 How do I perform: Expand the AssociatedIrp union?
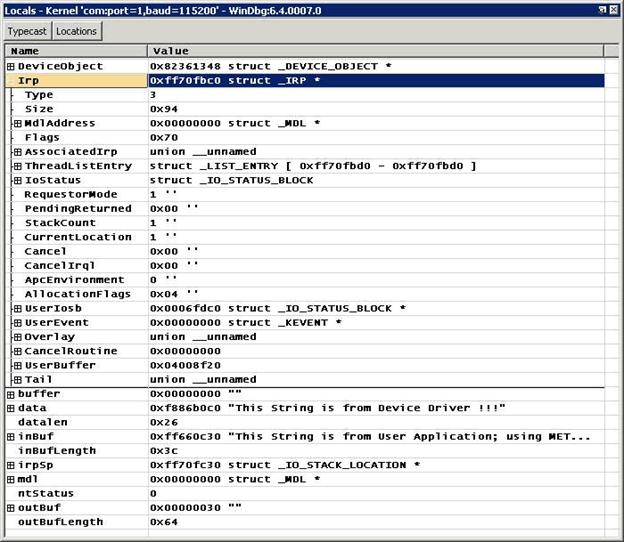click(x=17, y=152)
